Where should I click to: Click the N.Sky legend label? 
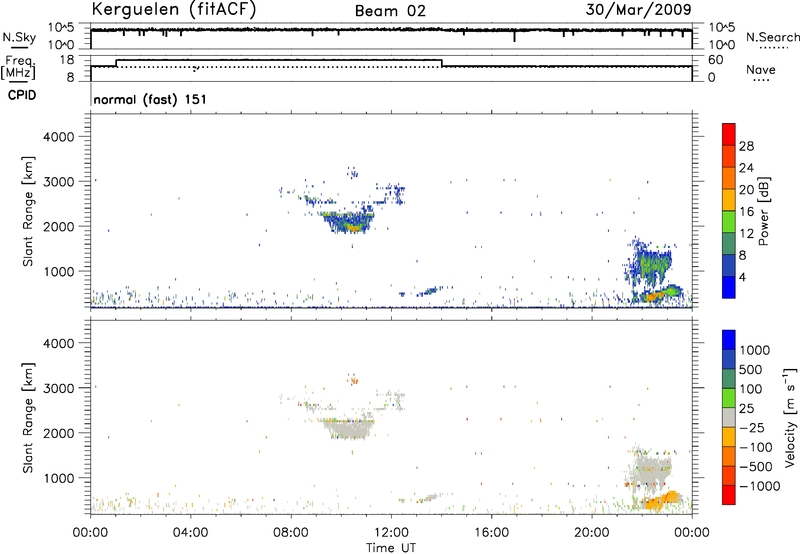[x=19, y=37]
